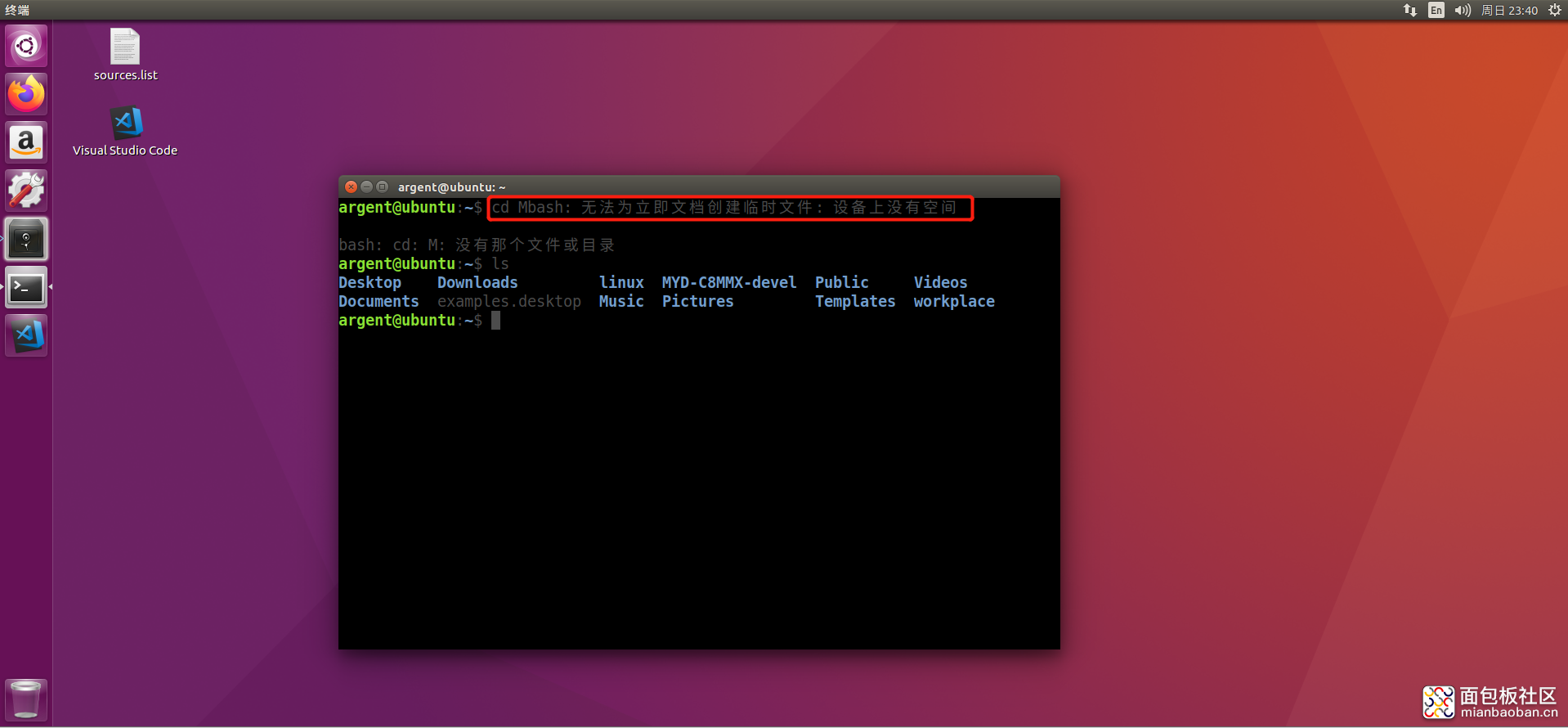Open the clock showing 周日 23:40

click(x=1509, y=10)
